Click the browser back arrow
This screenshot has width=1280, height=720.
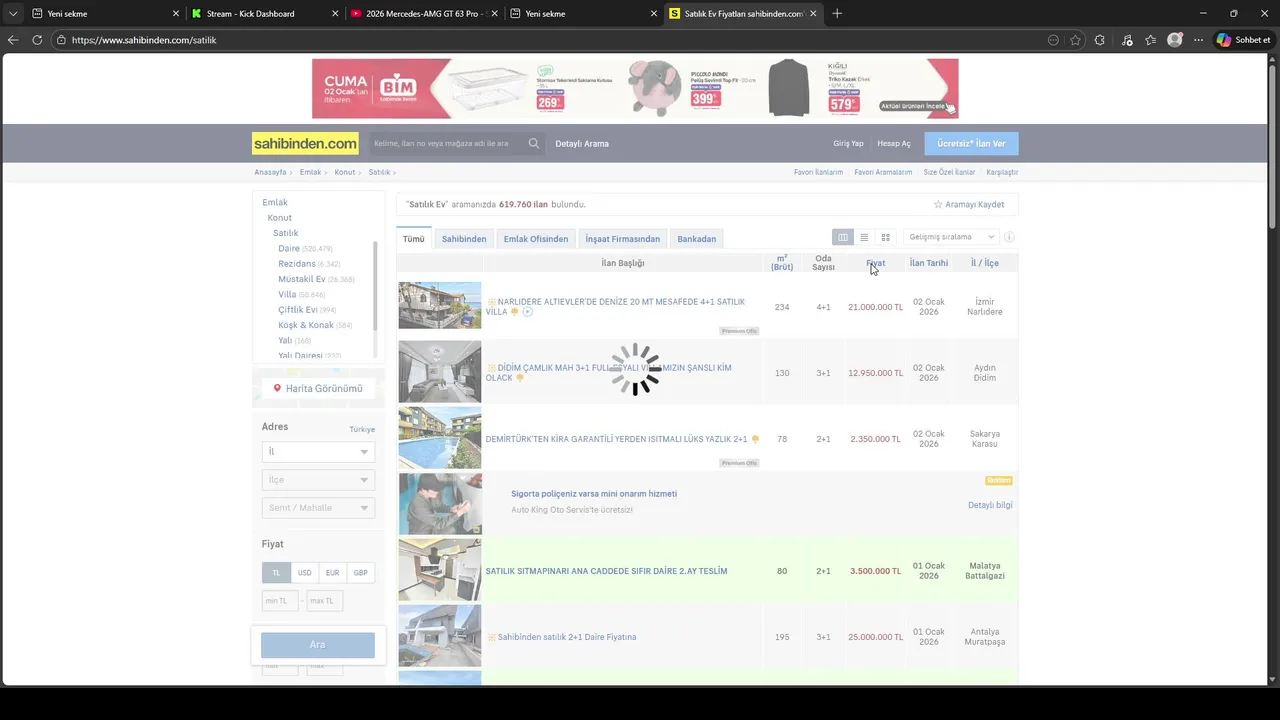13,40
